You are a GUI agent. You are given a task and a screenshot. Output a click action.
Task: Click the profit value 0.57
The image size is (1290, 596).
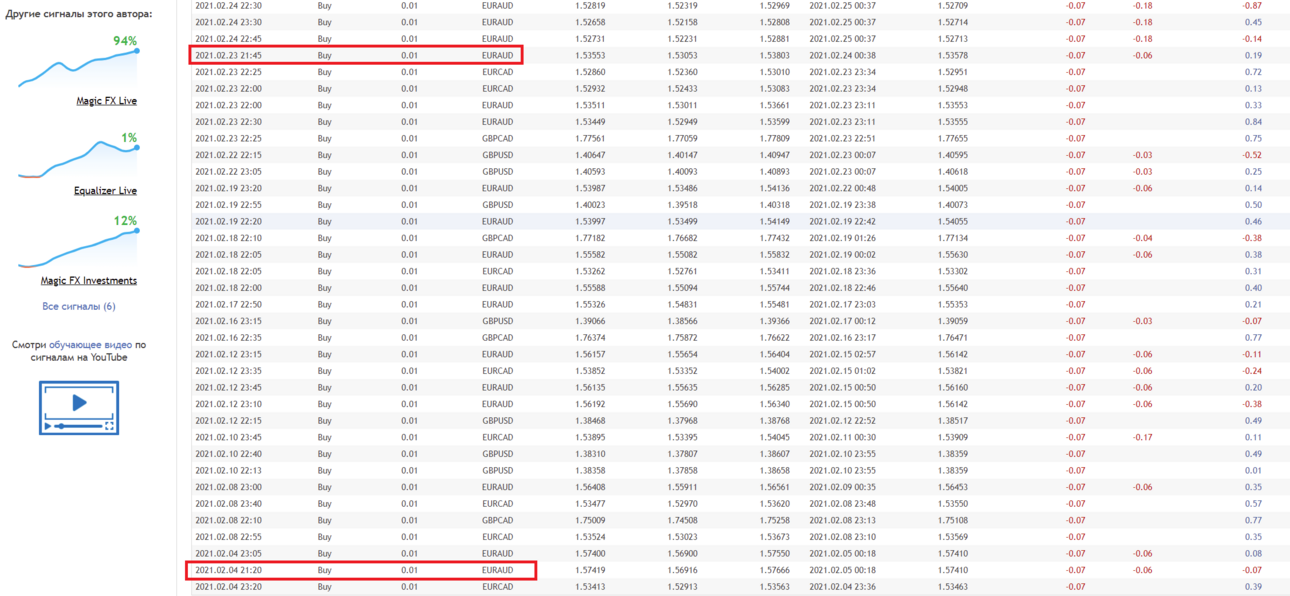(x=1253, y=503)
